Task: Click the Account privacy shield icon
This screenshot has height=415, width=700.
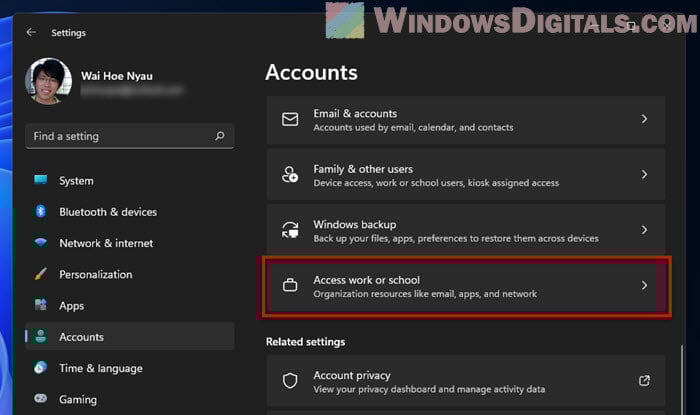Action: coord(290,381)
